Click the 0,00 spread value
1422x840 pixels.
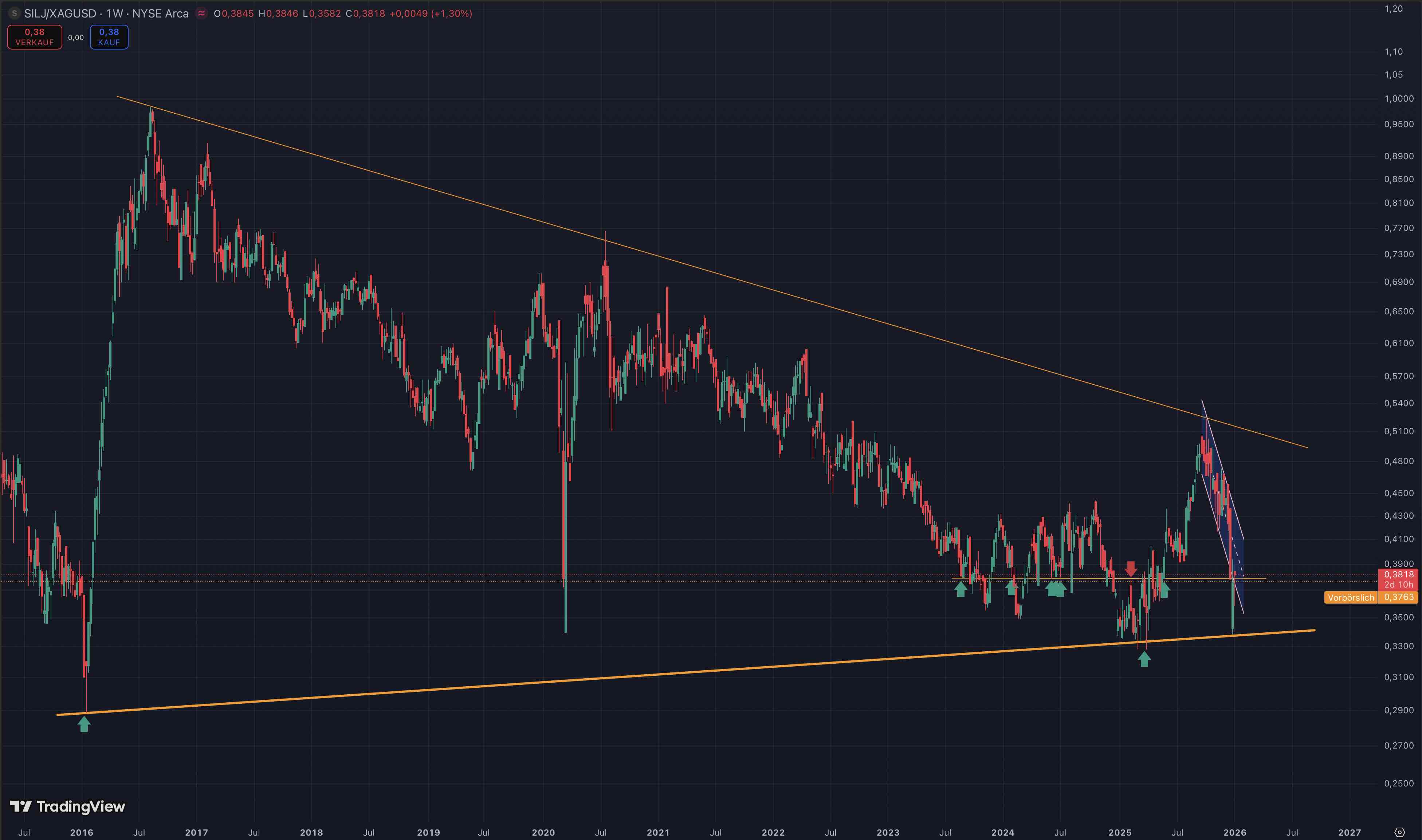pyautogui.click(x=76, y=38)
